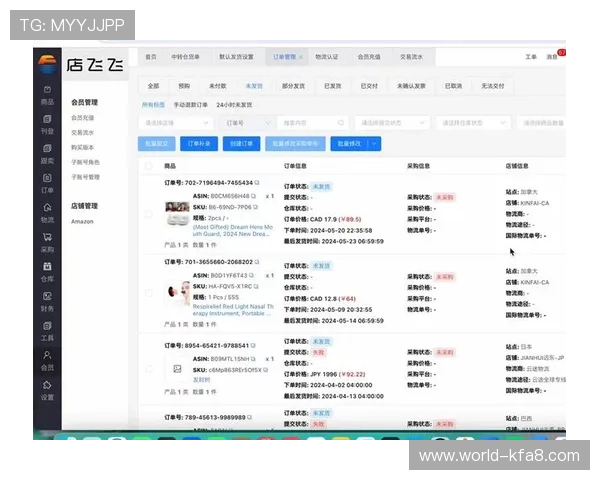Filter by 24小时未发货 tag
This screenshot has height=480, width=600.
click(234, 105)
